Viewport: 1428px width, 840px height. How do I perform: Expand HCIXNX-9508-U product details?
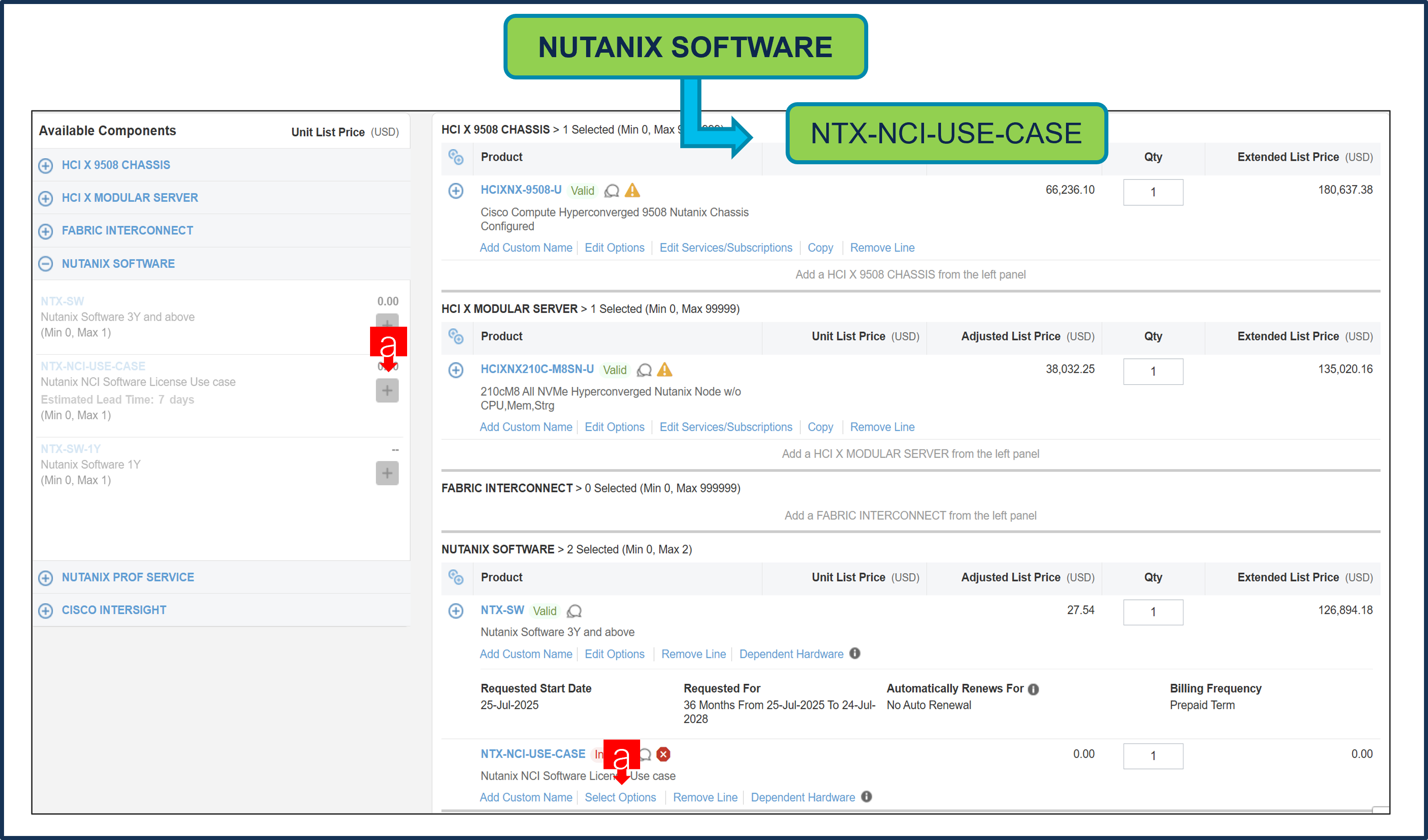click(x=456, y=191)
